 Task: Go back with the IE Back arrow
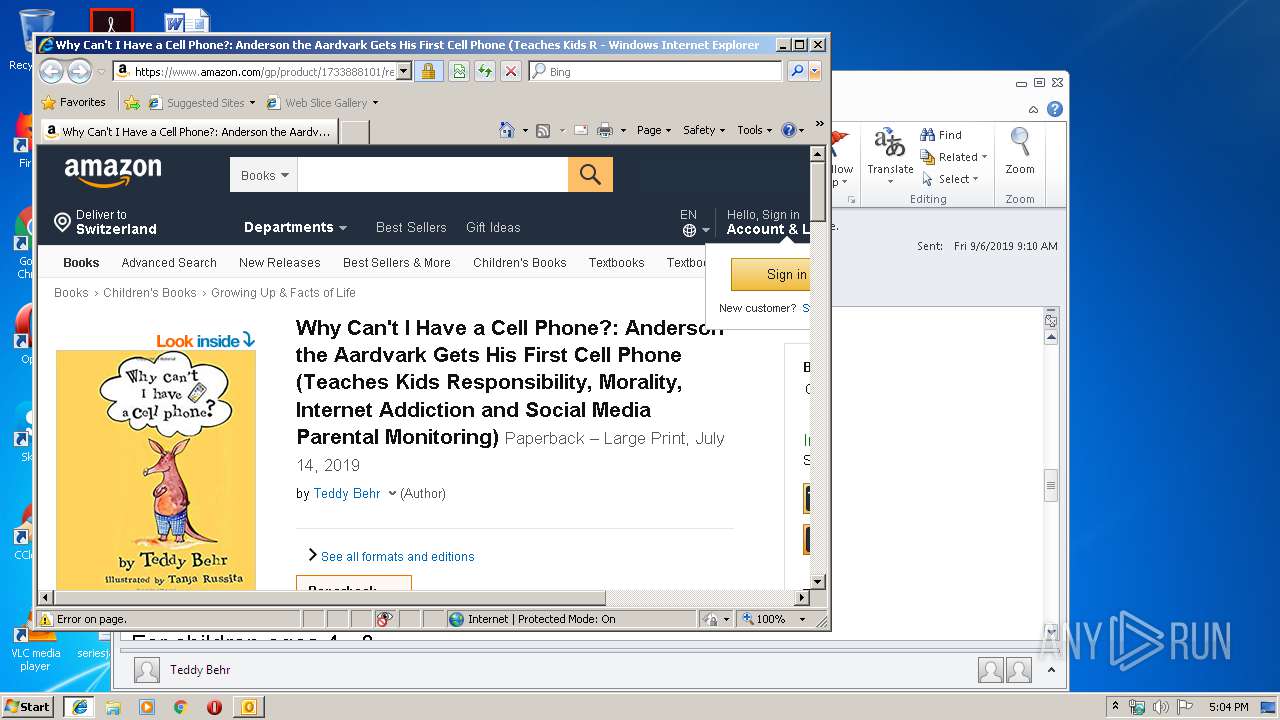pyautogui.click(x=52, y=71)
